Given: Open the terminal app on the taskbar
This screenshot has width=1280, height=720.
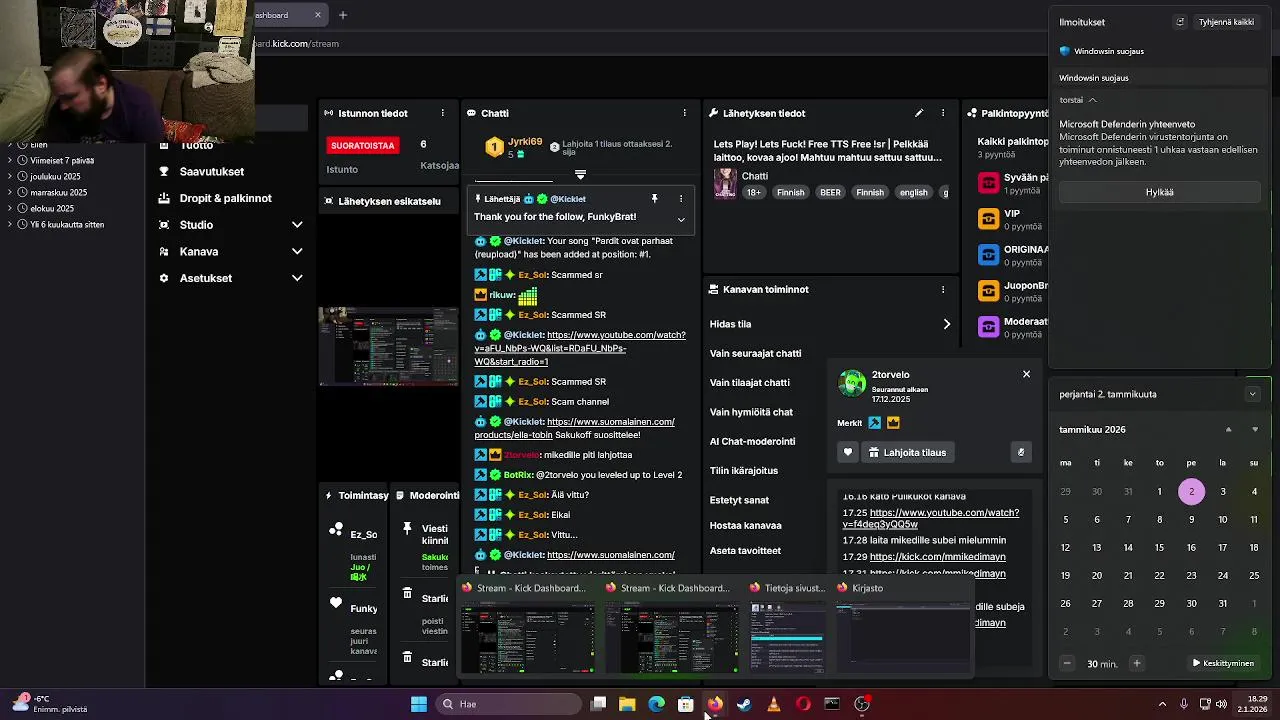Looking at the screenshot, I should click(832, 704).
